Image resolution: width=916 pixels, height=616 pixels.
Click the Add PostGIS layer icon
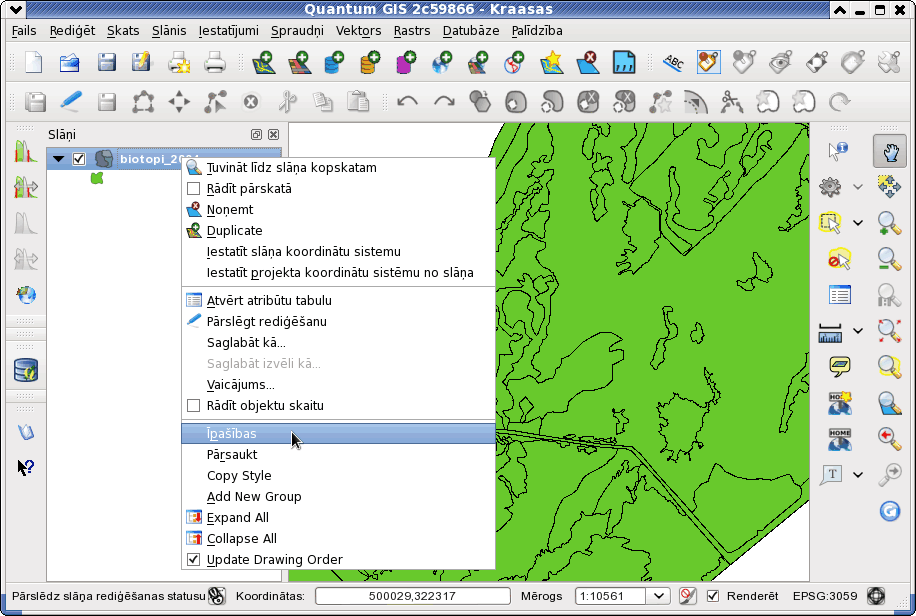coord(334,62)
